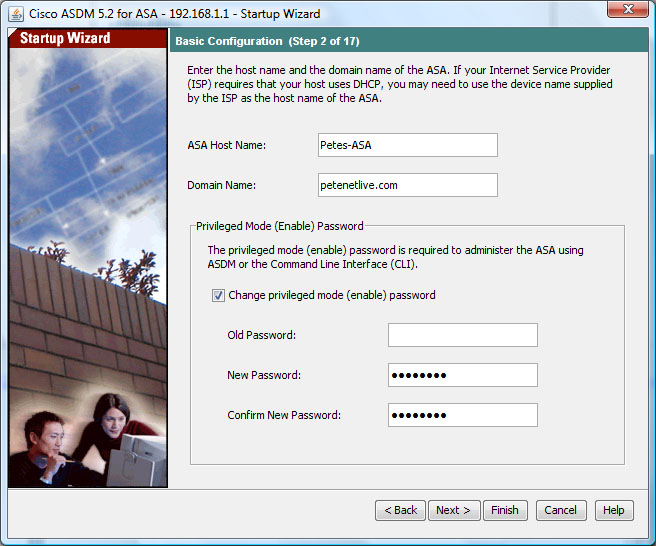Click the New Password field
Image resolution: width=656 pixels, height=546 pixels.
463,375
